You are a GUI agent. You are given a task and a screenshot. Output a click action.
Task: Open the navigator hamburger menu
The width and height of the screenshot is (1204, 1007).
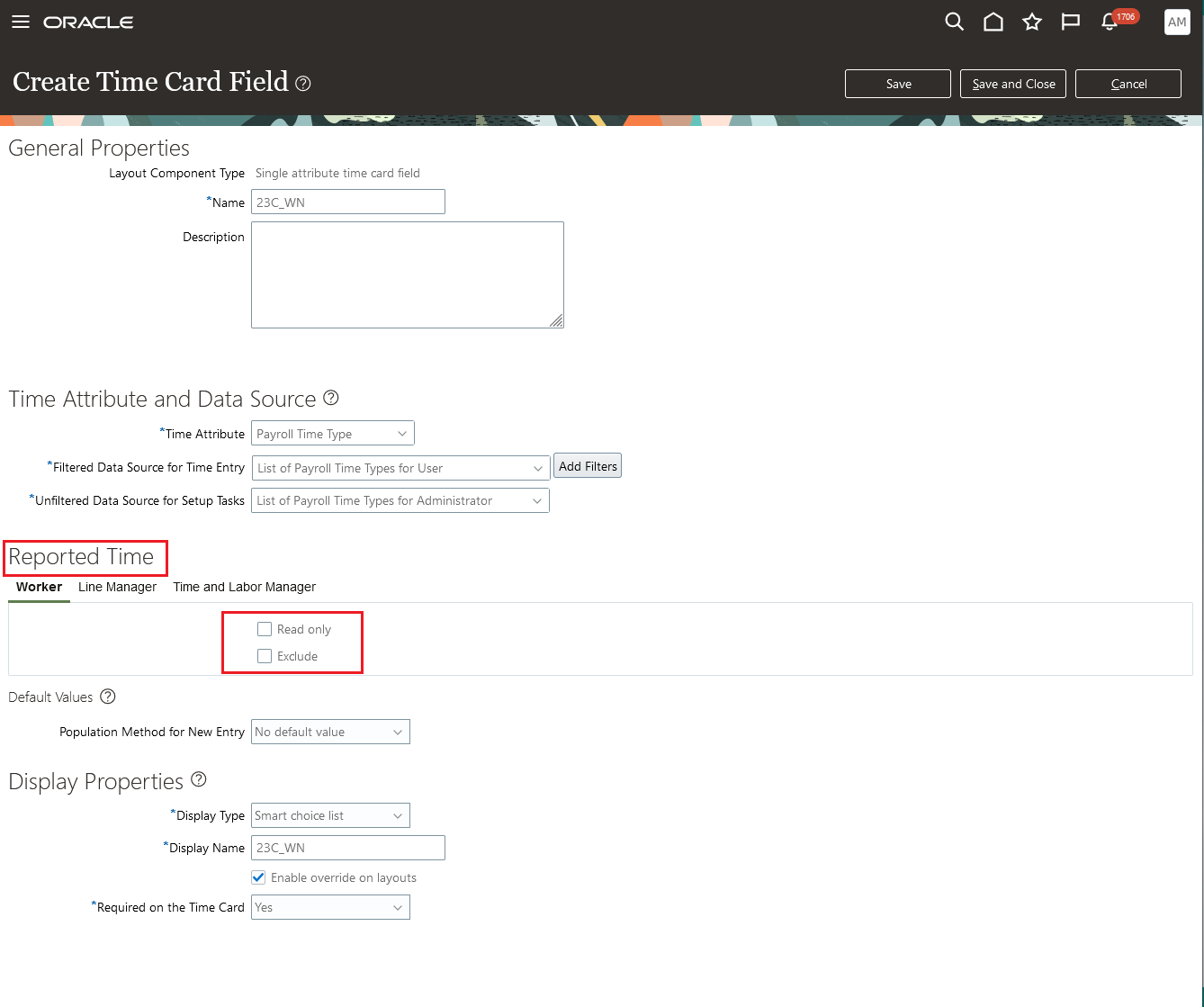(x=20, y=22)
